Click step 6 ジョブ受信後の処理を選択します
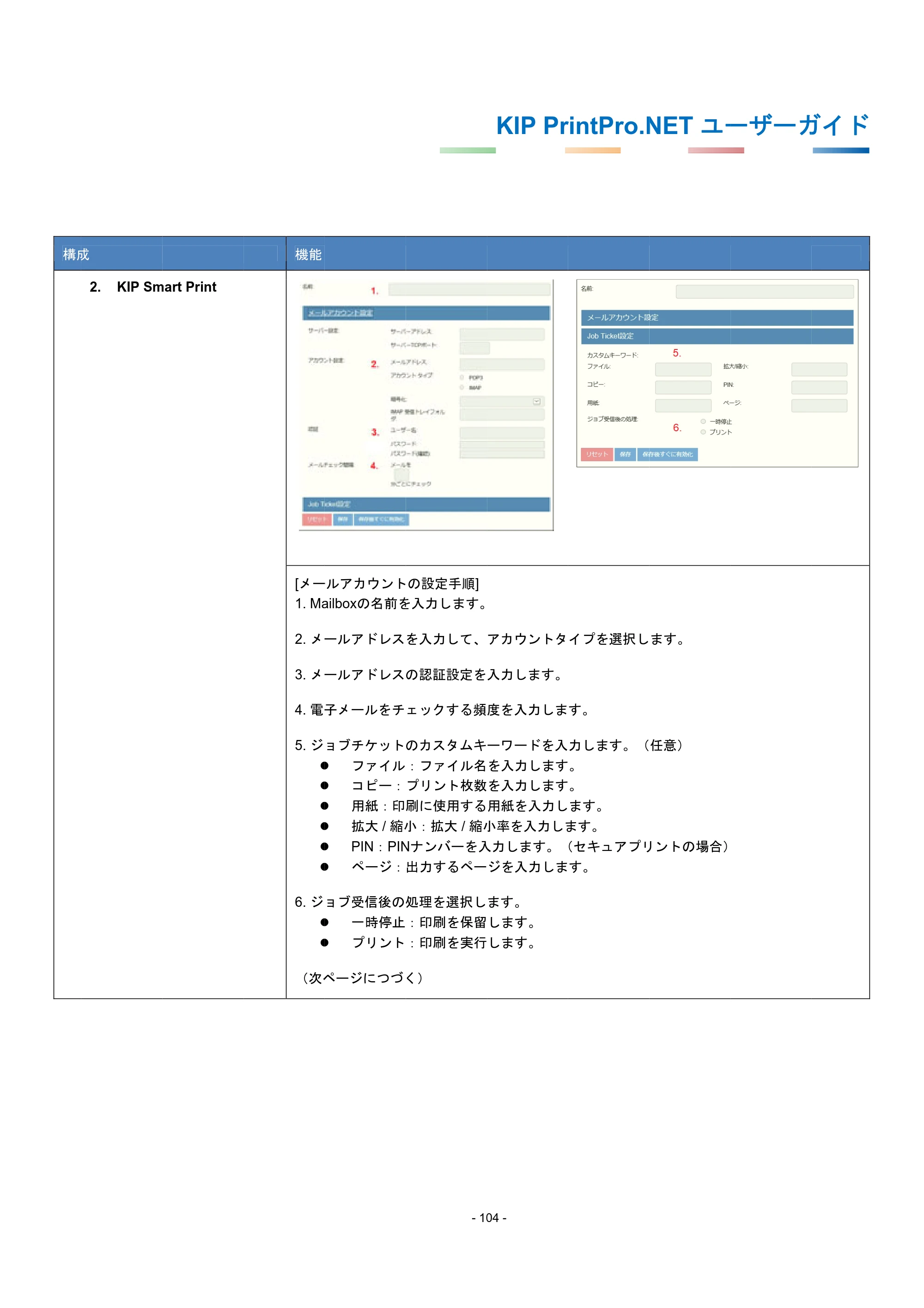 pyautogui.click(x=409, y=902)
